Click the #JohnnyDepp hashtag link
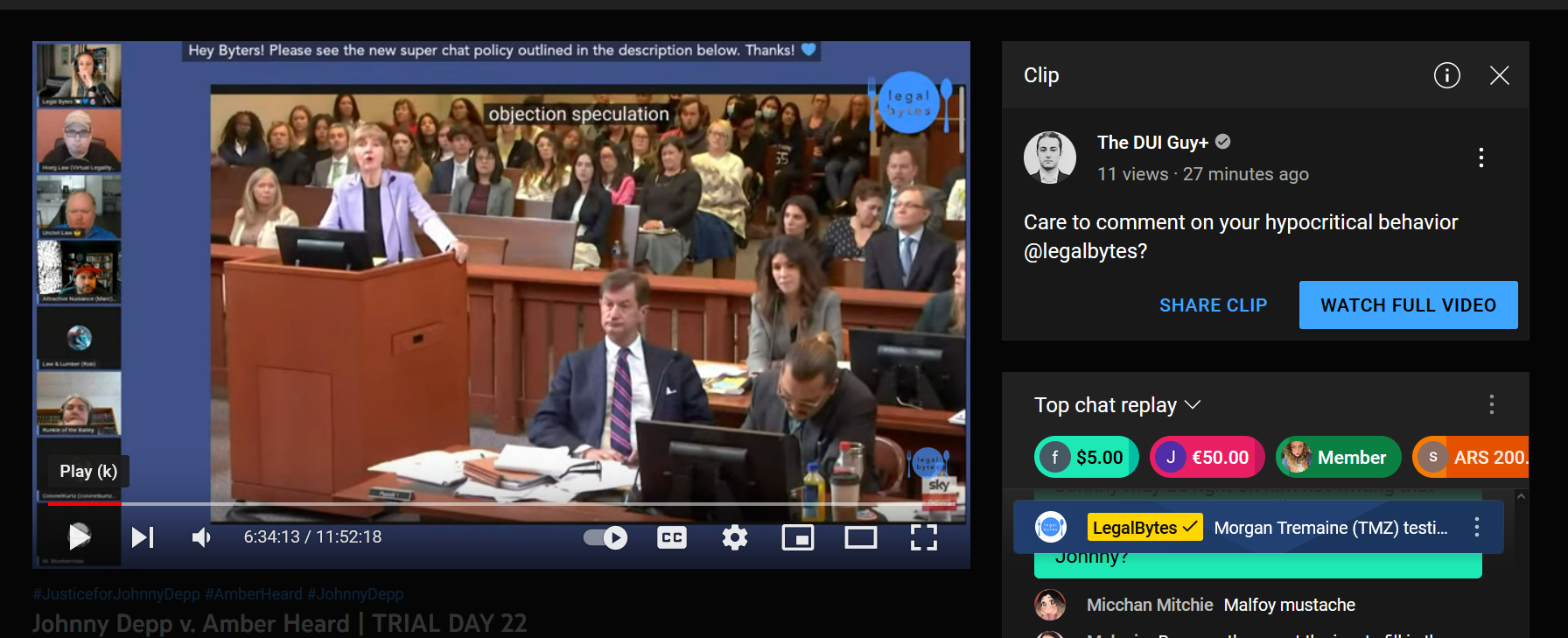The image size is (1568, 638). (355, 594)
